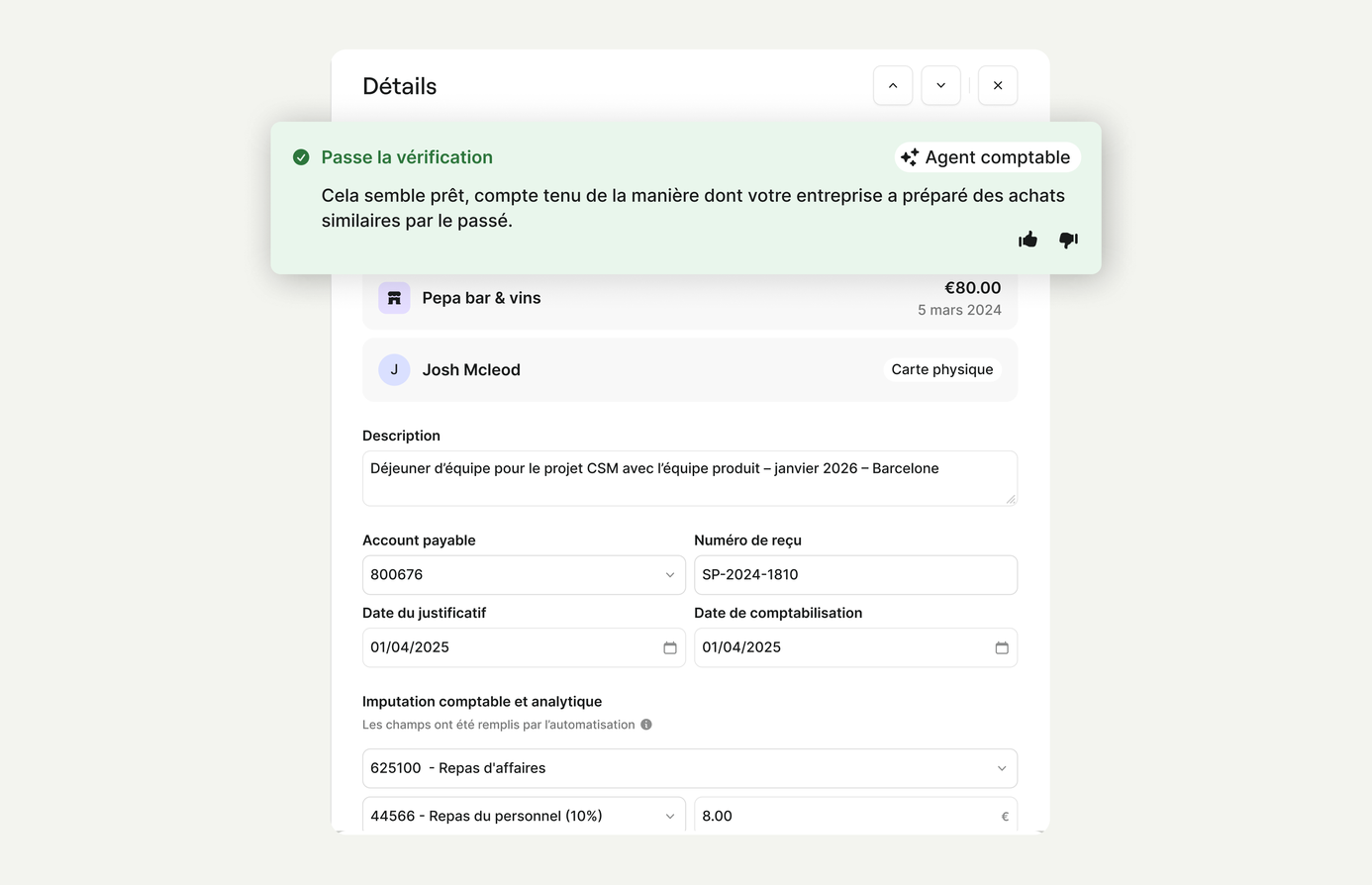Viewport: 1372px width, 885px height.
Task: Click the thumbs down feedback icon
Action: [x=1068, y=240]
